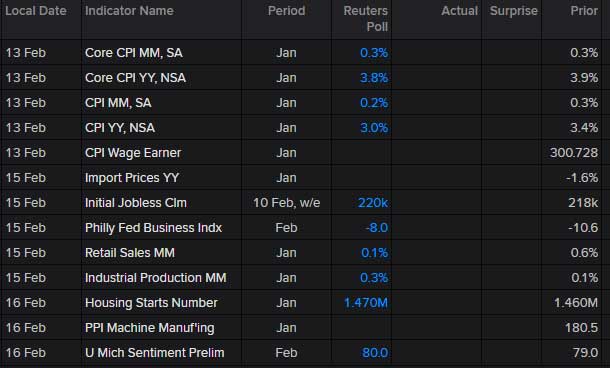Open the U Mich Sentiment Prelim indicator
The height and width of the screenshot is (368, 610).
coord(154,353)
